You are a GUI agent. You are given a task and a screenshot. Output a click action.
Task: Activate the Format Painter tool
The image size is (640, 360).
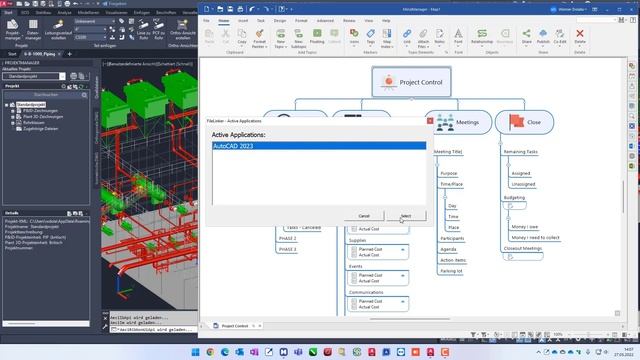pyautogui.click(x=259, y=38)
